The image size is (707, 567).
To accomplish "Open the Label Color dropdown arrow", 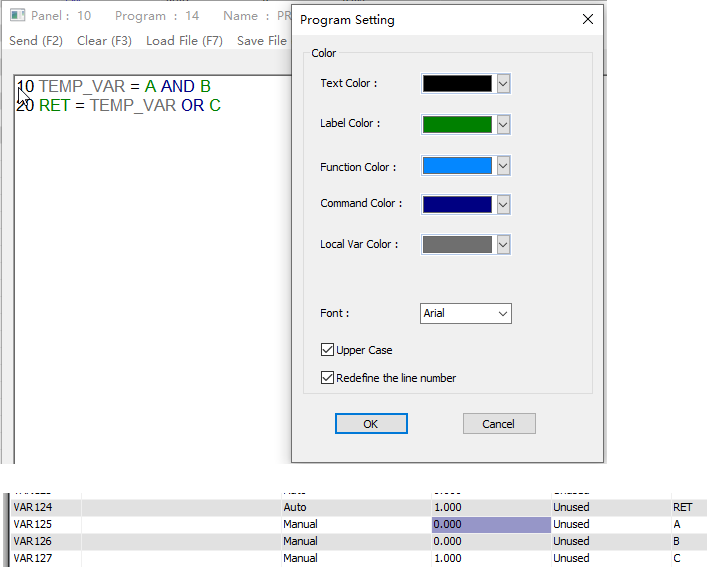I will pos(503,125).
